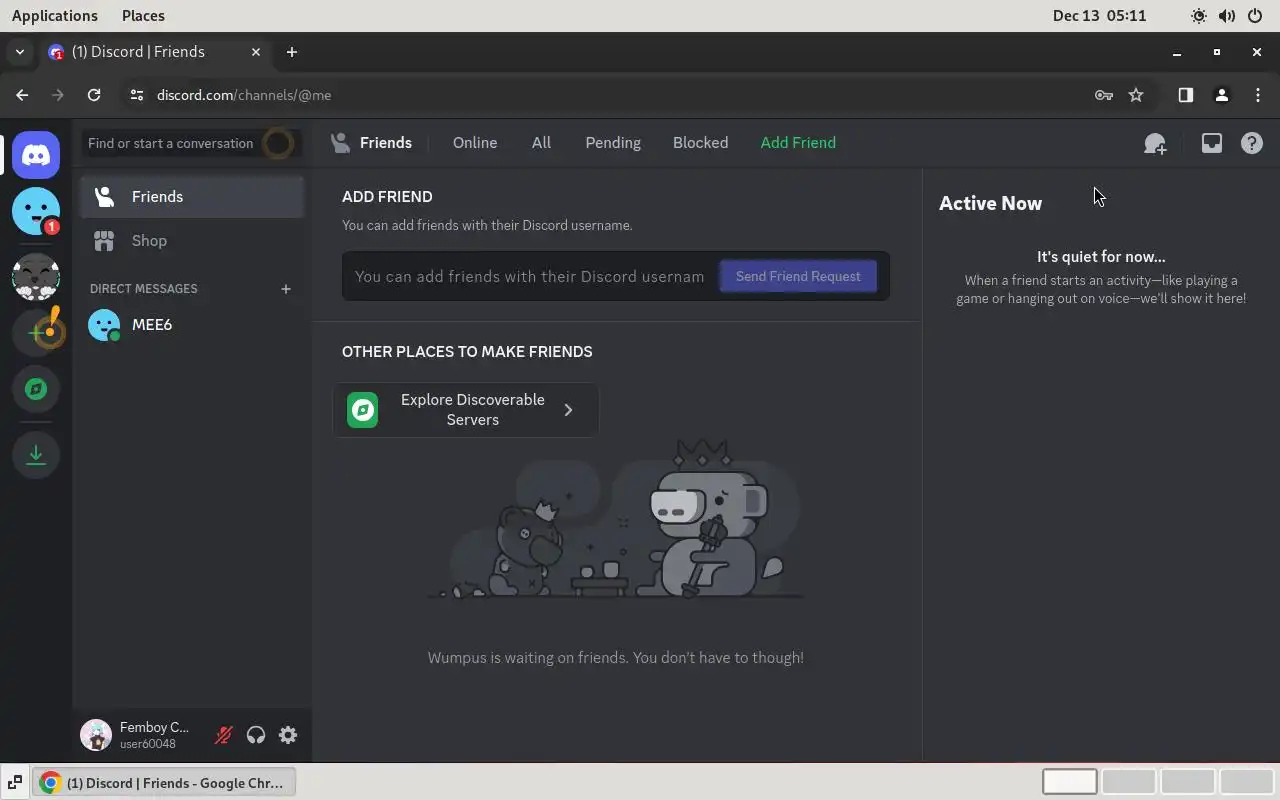Bookmark this page with star icon

pos(1136,95)
